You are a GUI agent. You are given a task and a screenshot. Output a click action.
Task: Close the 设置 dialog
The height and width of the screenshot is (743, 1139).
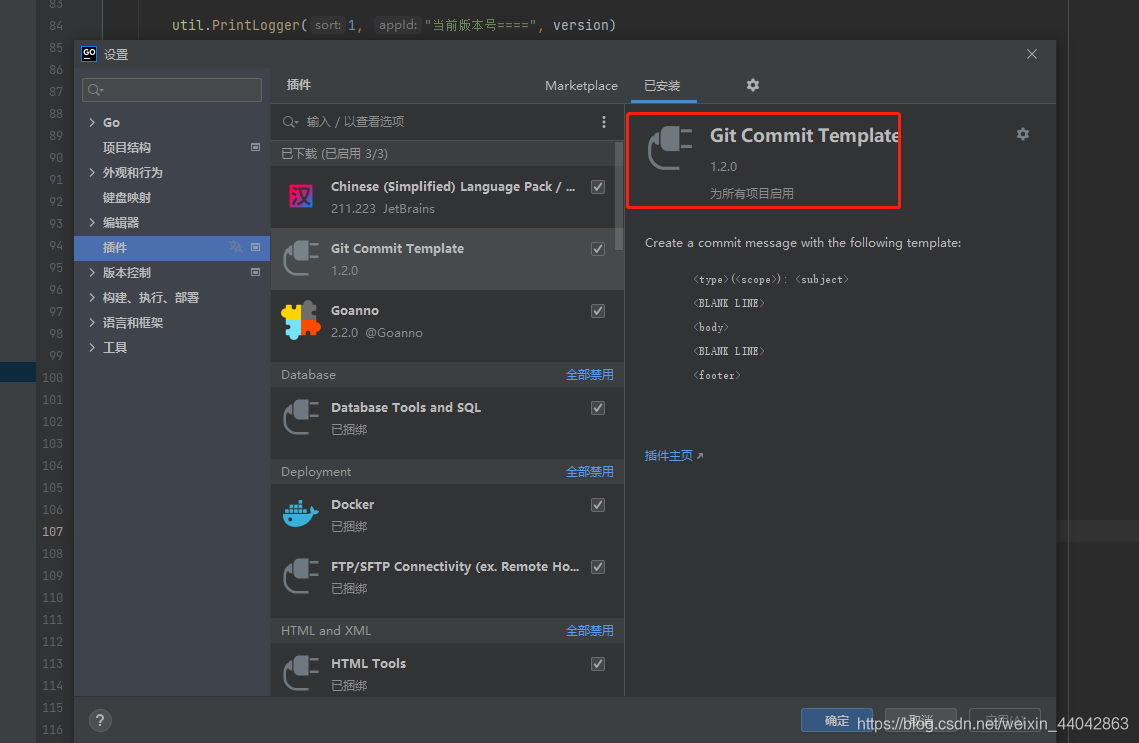pyautogui.click(x=1031, y=54)
